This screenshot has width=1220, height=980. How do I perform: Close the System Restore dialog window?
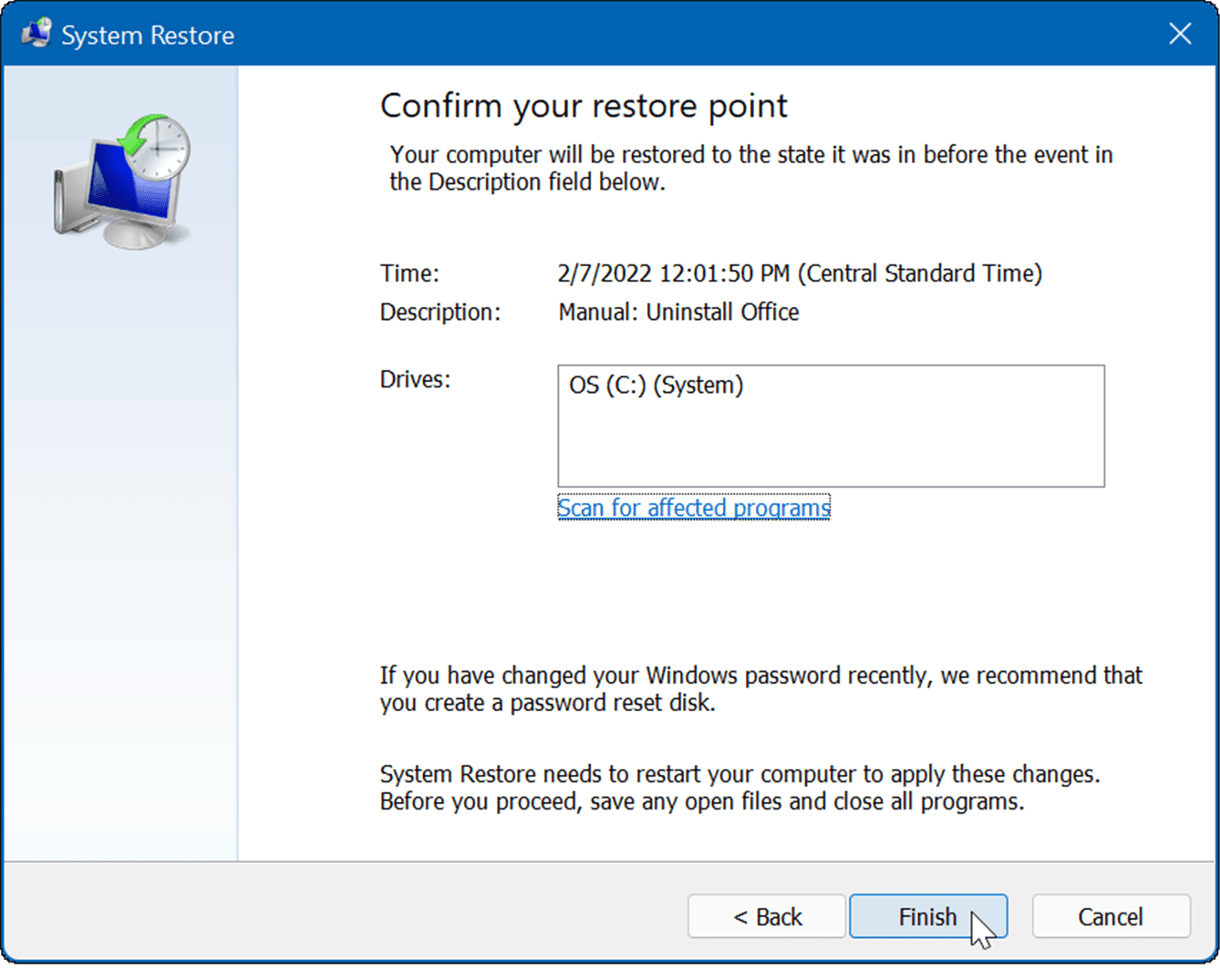pos(1180,35)
